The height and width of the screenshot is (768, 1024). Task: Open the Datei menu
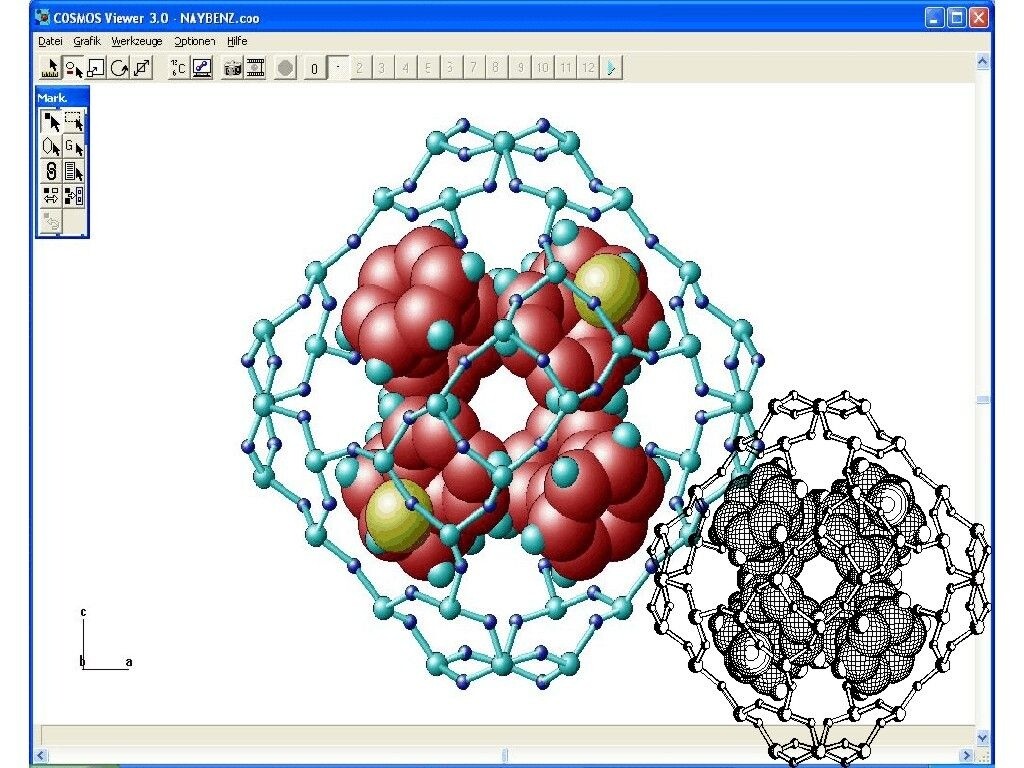(50, 41)
